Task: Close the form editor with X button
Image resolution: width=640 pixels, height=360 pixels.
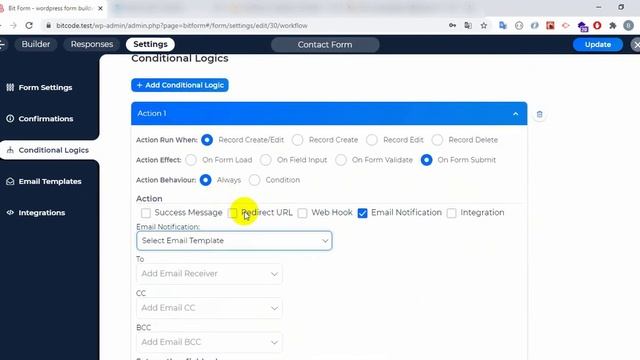Action: (636, 44)
